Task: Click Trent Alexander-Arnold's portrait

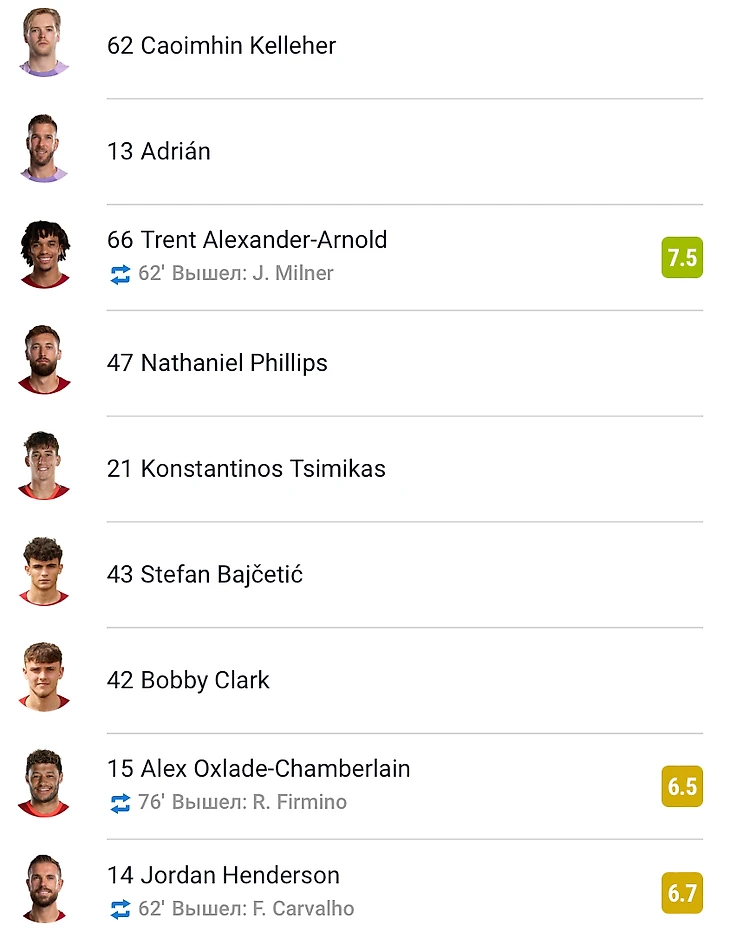Action: pyautogui.click(x=45, y=254)
